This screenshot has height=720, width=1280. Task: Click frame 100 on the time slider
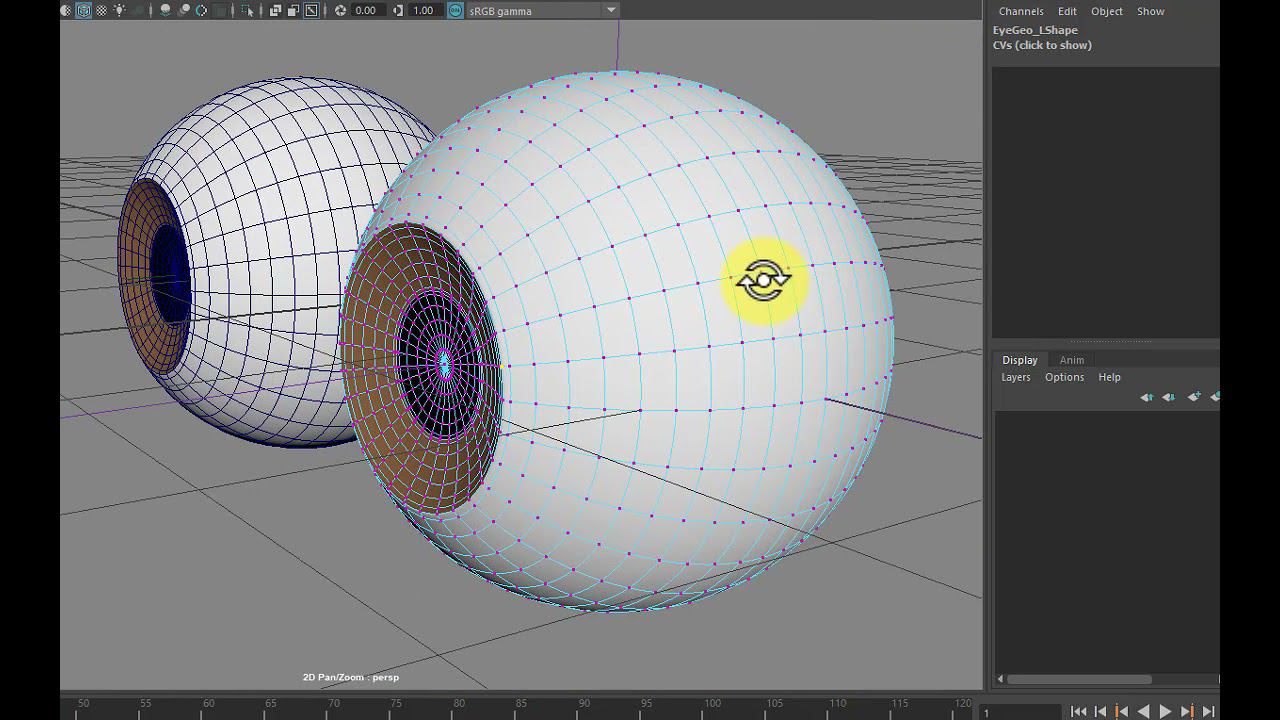coord(713,704)
